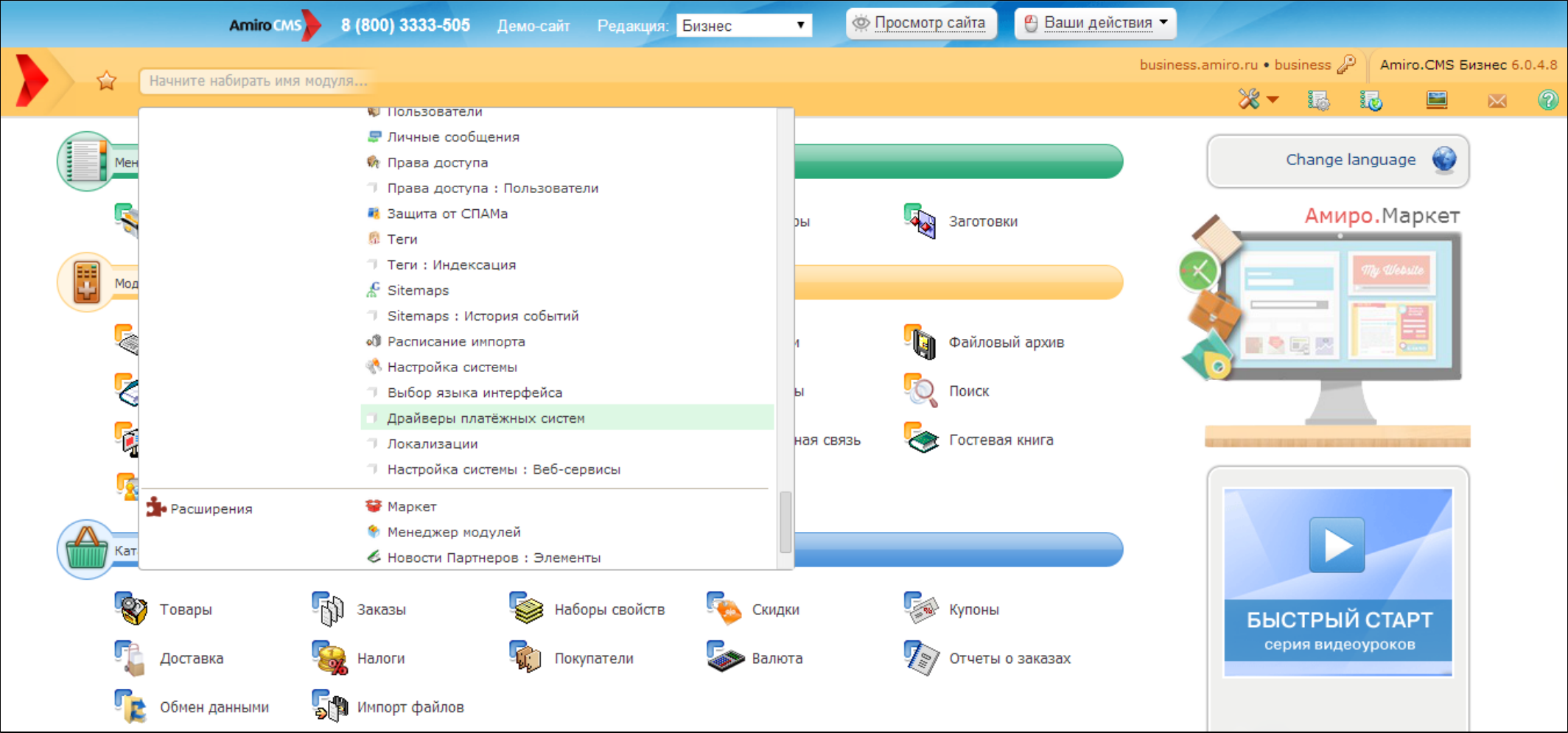
Task: Open Покупатели module icon
Action: click(527, 658)
